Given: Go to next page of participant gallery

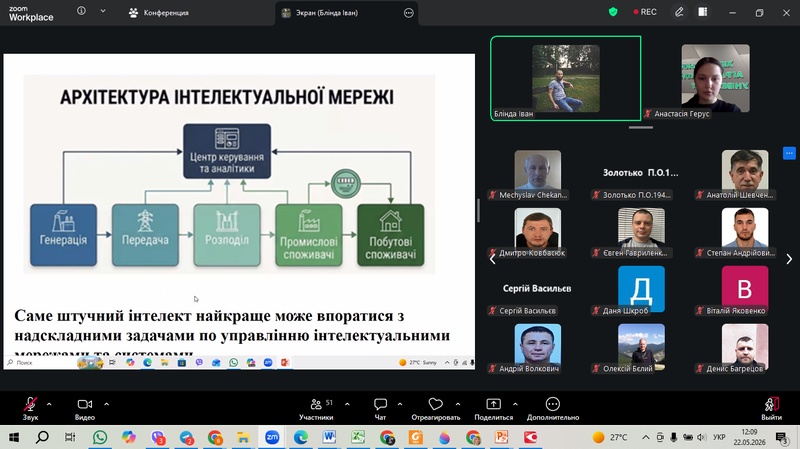Looking at the screenshot, I should (789, 259).
